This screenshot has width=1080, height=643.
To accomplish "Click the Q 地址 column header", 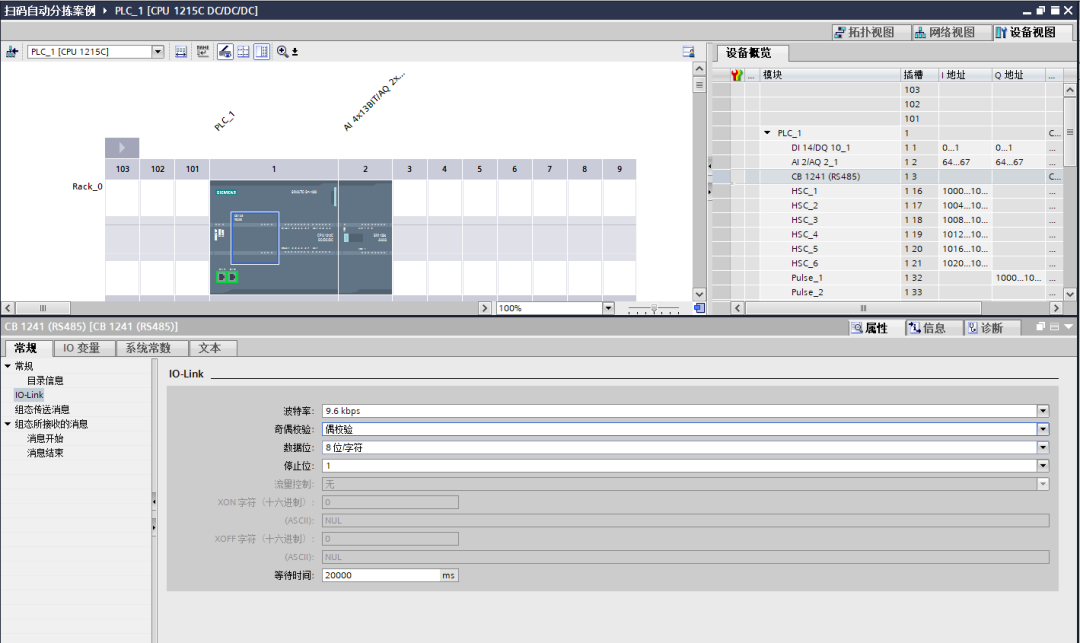I will coord(1019,75).
